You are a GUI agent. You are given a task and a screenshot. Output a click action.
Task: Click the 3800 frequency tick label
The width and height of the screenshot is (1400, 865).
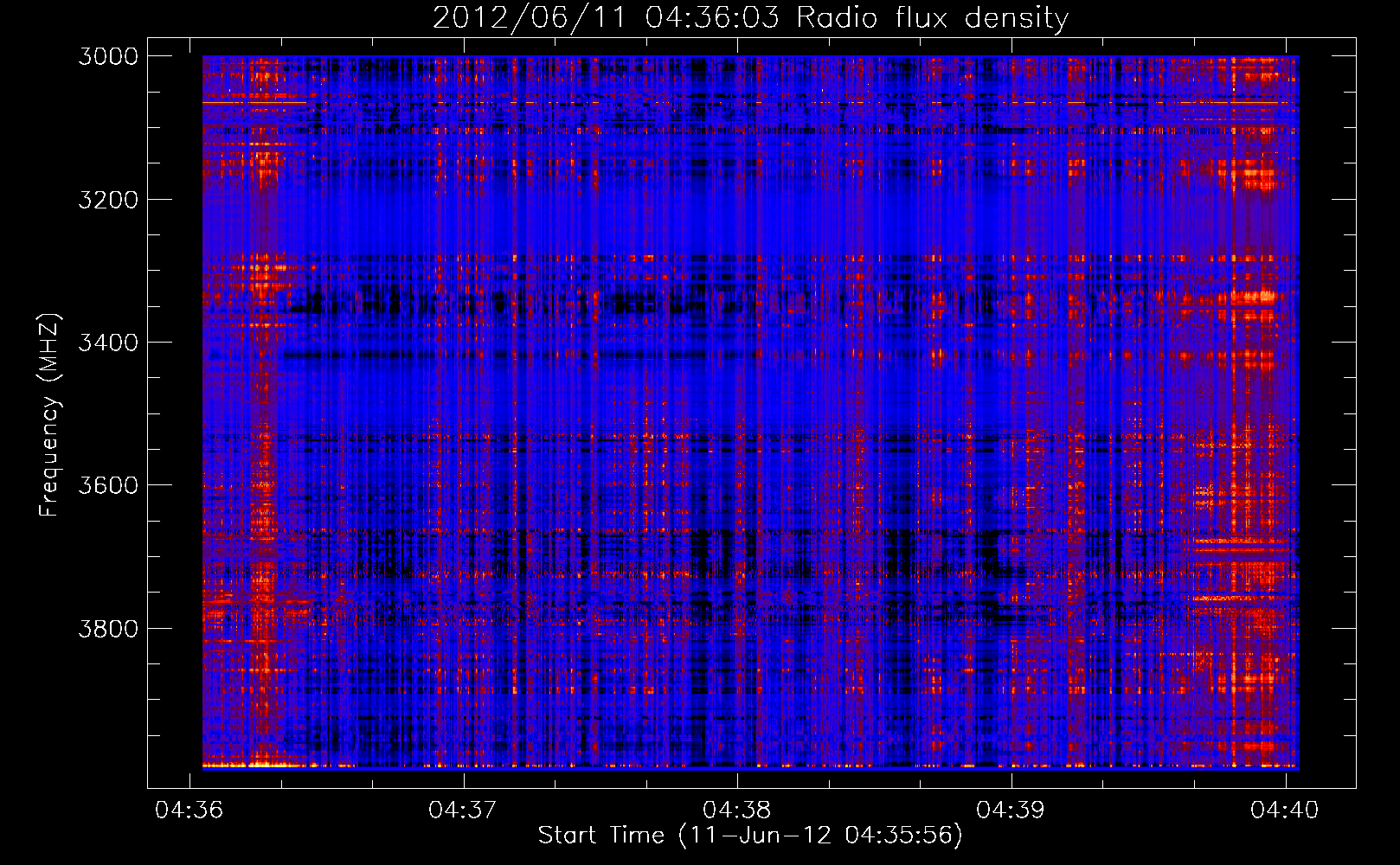point(108,628)
